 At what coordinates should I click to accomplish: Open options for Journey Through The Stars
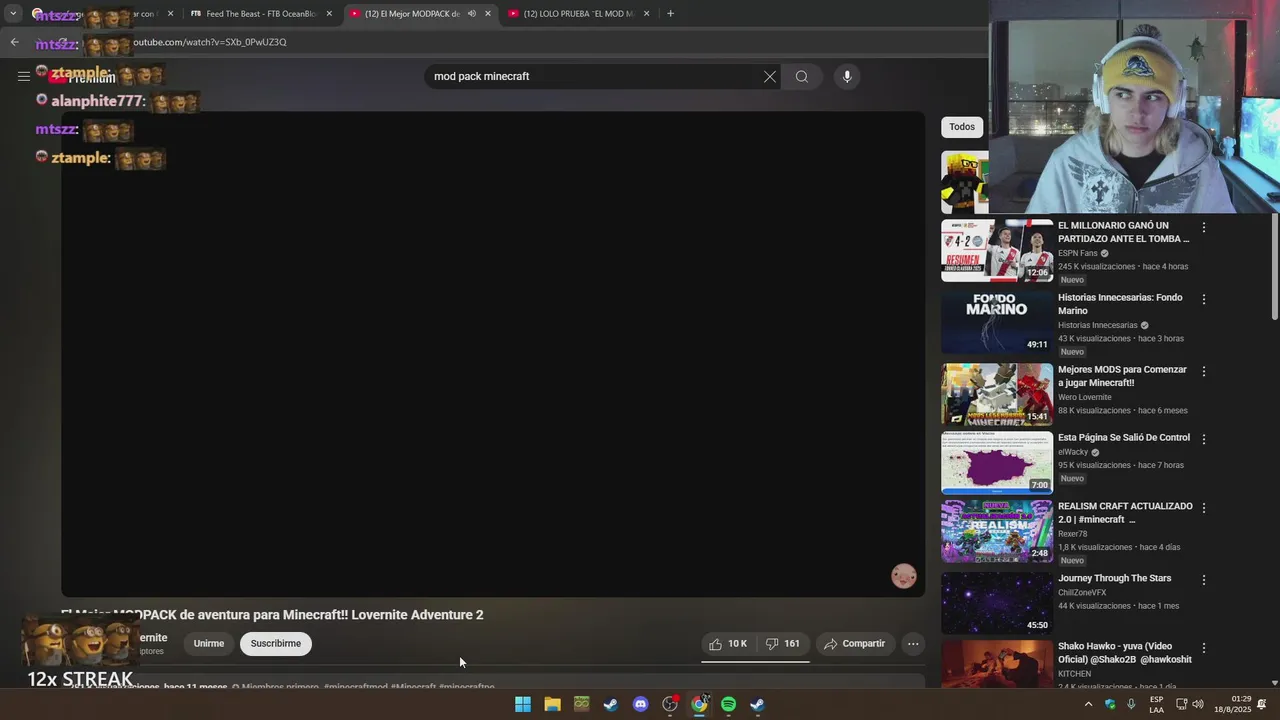coord(1204,580)
